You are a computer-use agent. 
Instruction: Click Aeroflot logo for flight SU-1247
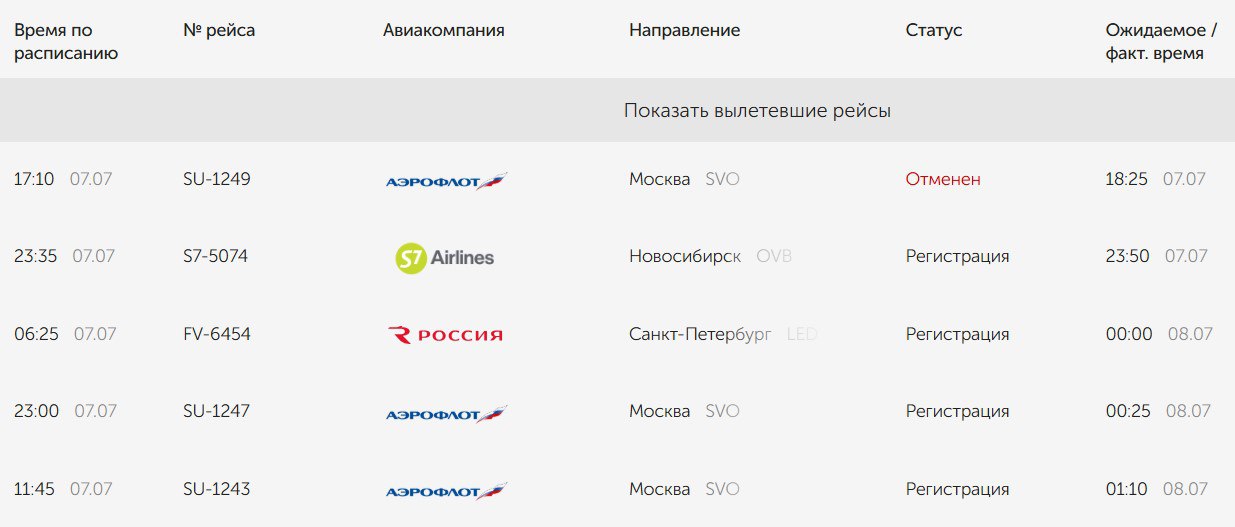click(446, 412)
